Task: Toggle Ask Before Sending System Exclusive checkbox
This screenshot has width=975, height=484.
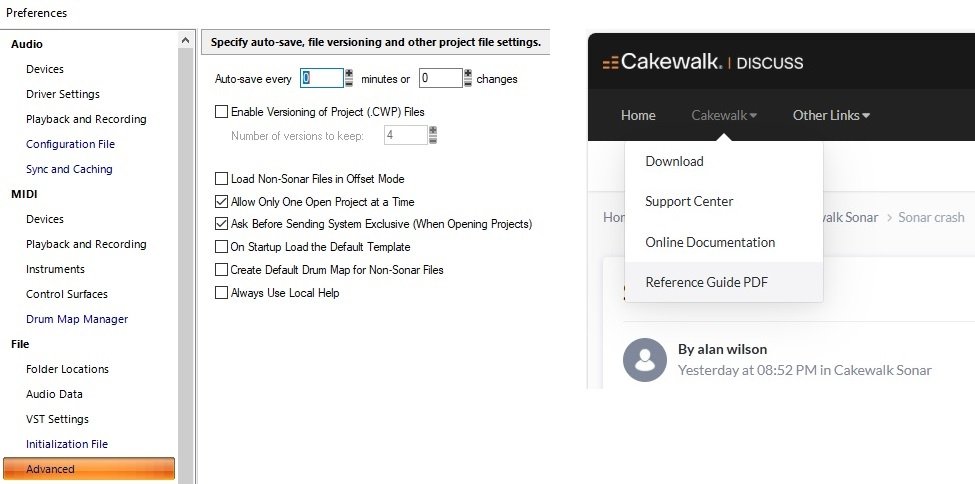Action: tap(221, 224)
